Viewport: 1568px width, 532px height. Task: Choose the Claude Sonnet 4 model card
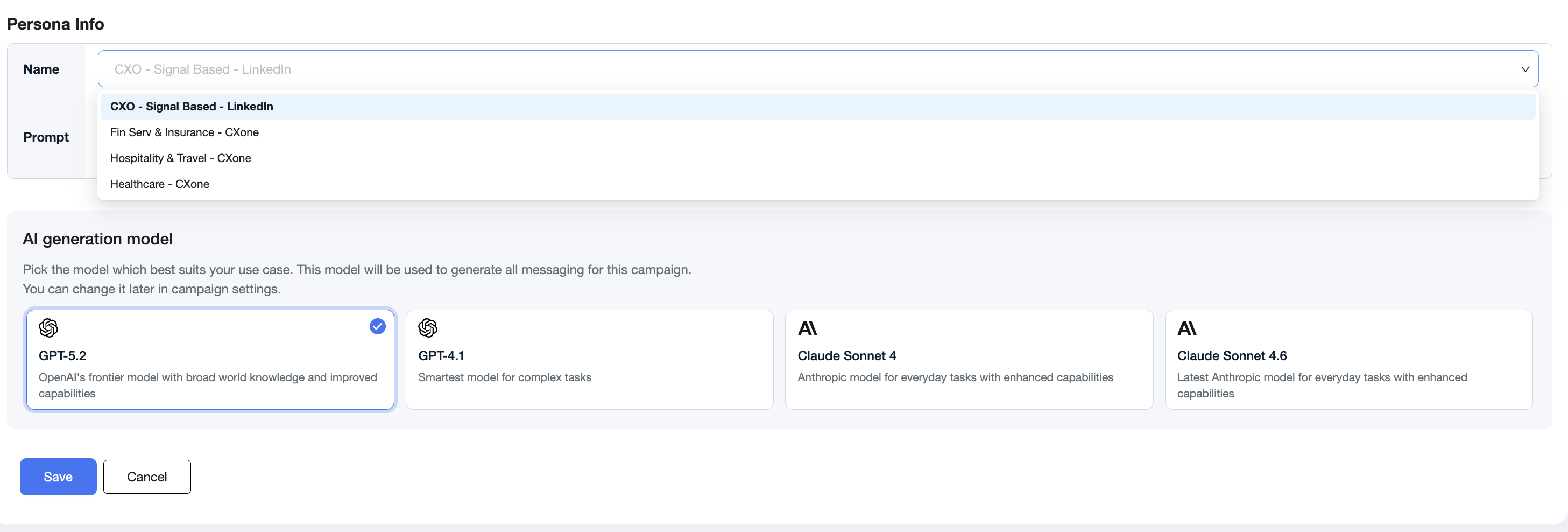(969, 360)
